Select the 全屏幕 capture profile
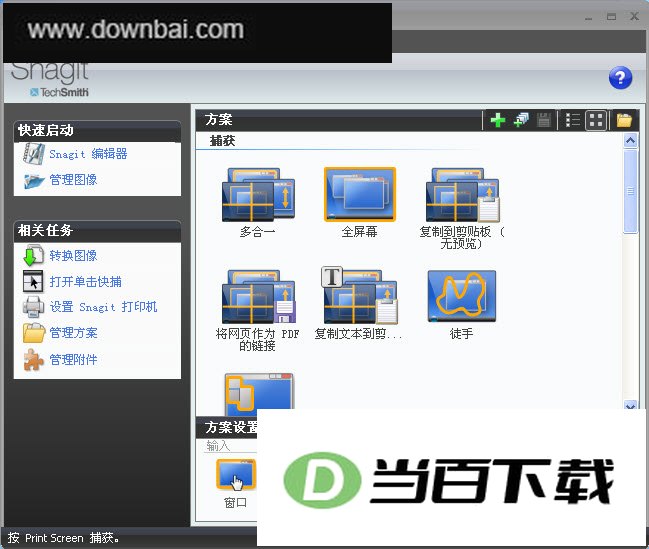The height and width of the screenshot is (549, 649). [x=360, y=202]
